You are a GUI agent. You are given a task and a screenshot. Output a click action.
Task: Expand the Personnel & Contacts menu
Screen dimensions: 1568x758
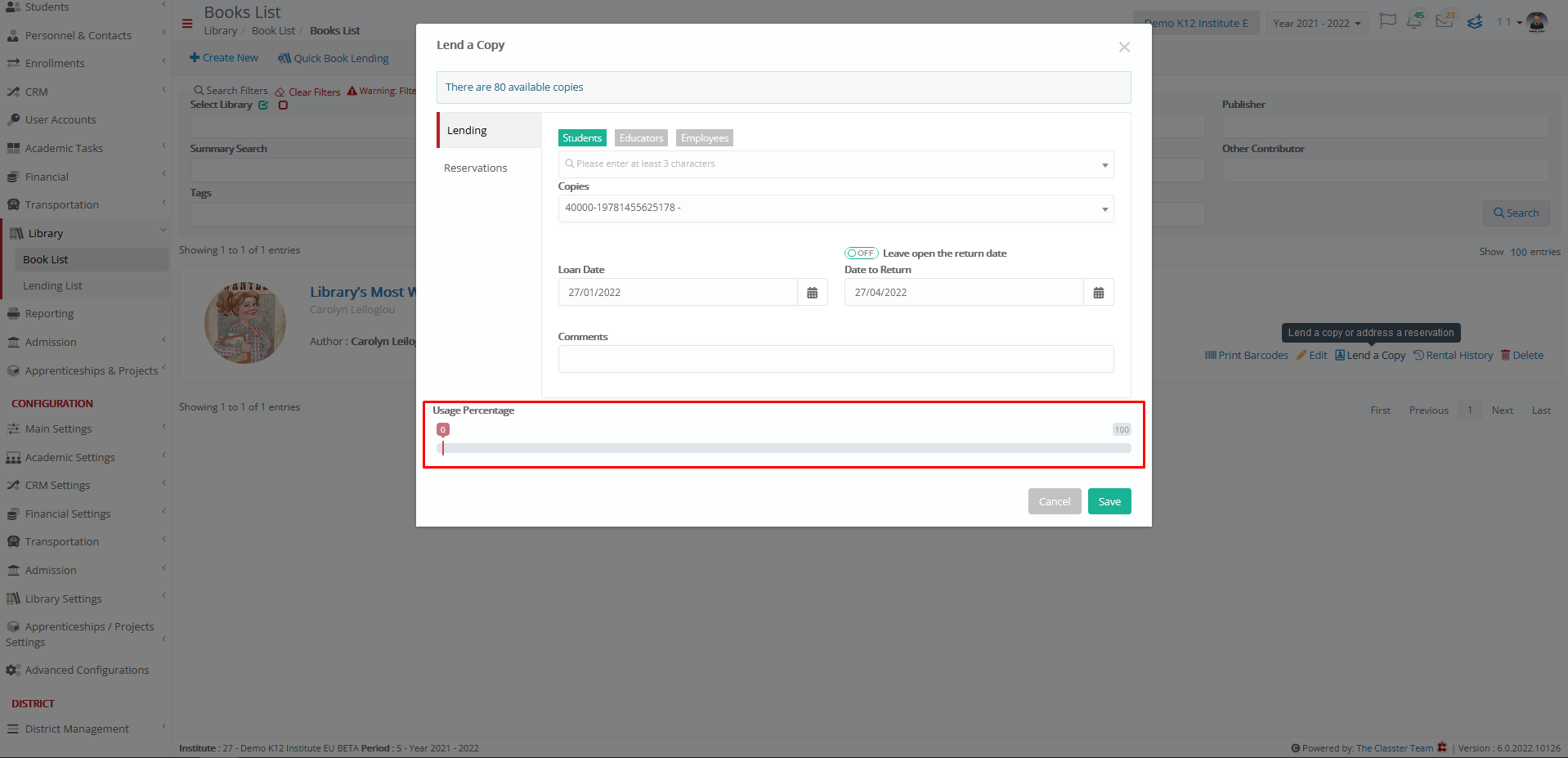pos(85,35)
